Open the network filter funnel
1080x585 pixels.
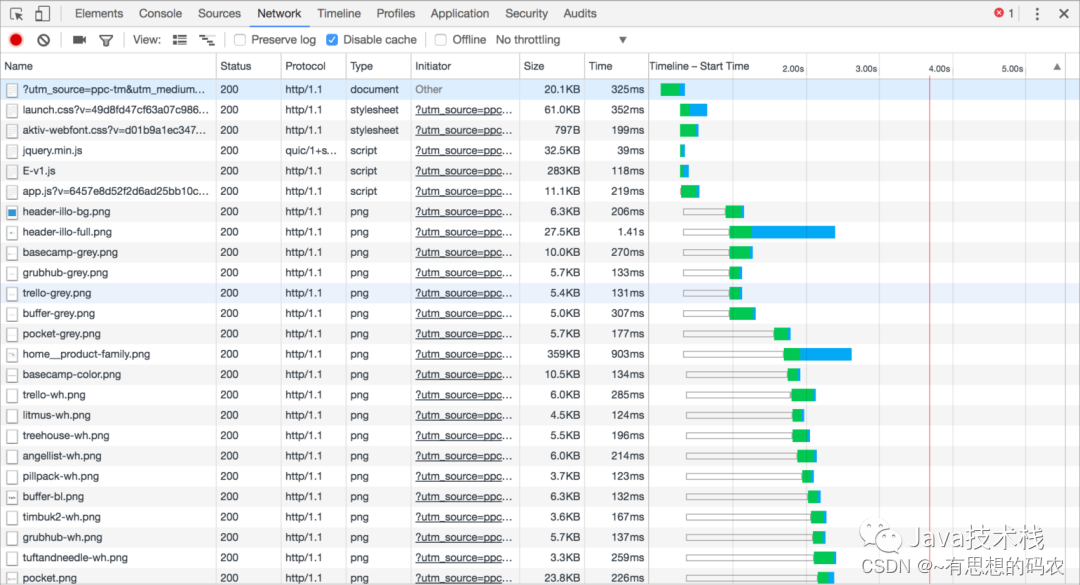point(106,41)
